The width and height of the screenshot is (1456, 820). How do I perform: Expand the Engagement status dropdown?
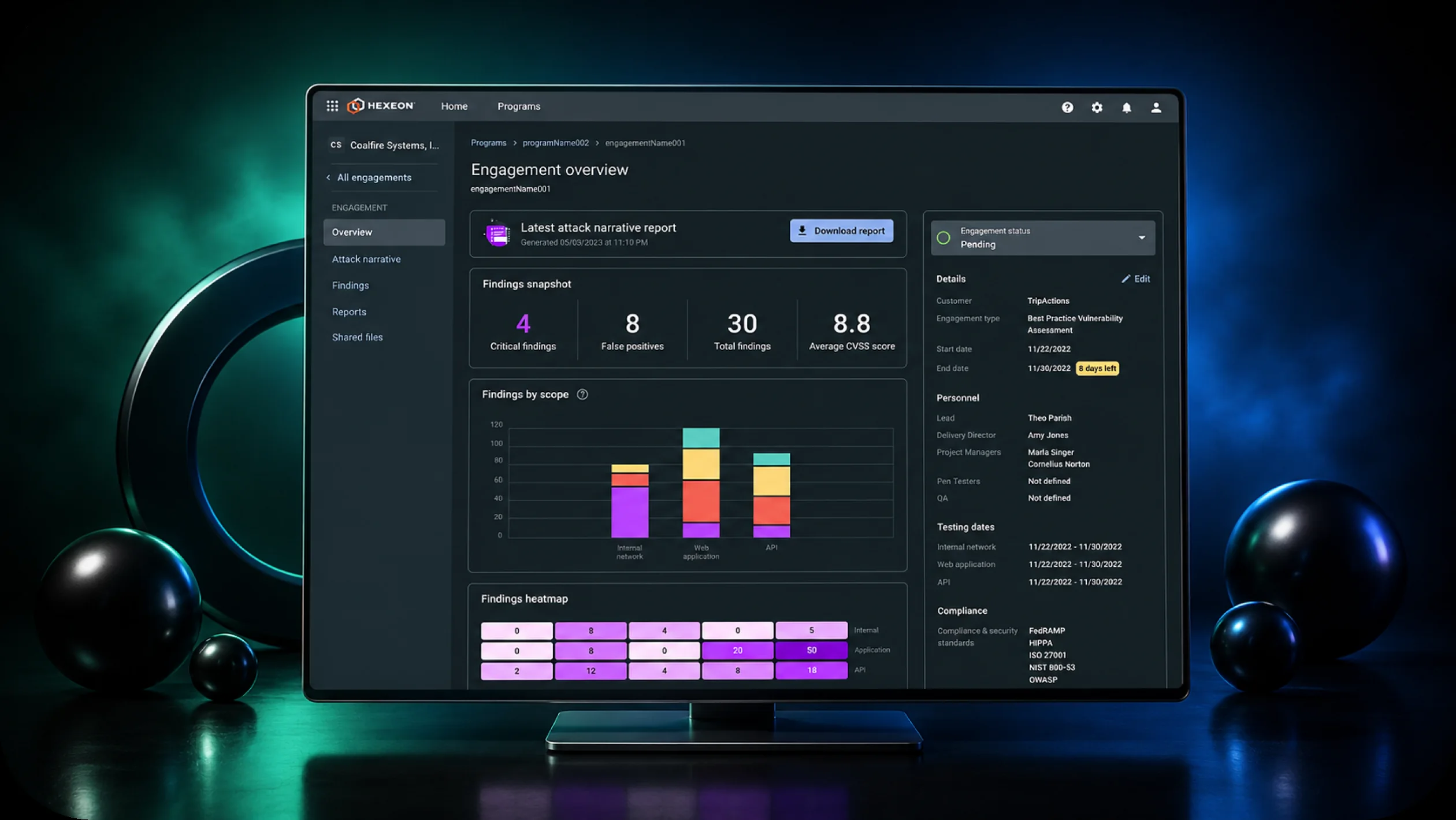1142,238
